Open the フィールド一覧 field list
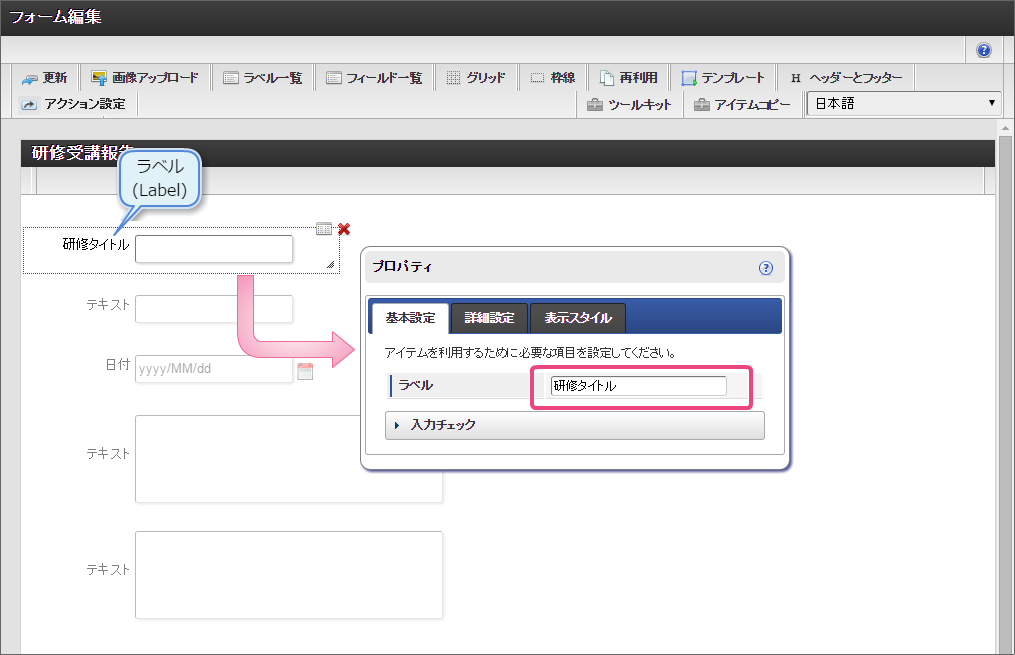 [x=374, y=78]
